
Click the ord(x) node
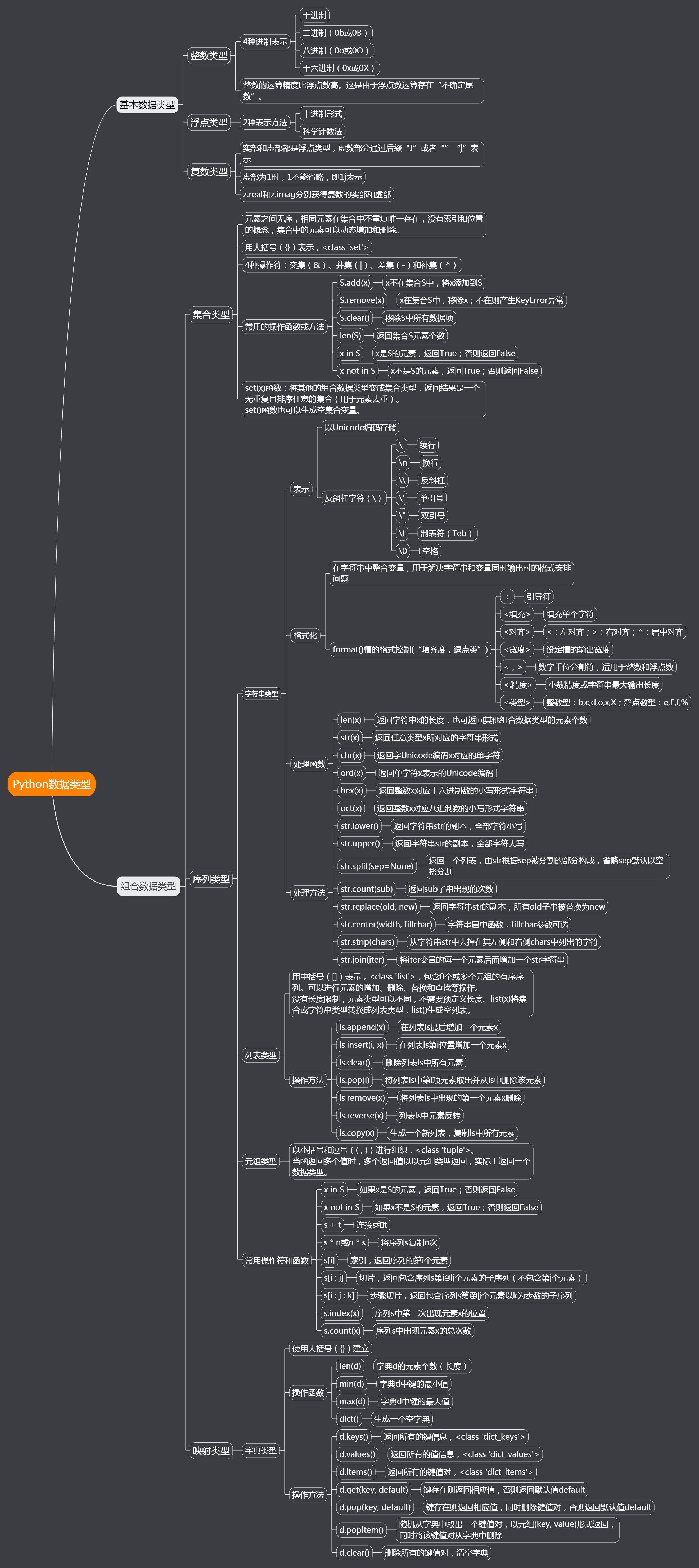352,773
